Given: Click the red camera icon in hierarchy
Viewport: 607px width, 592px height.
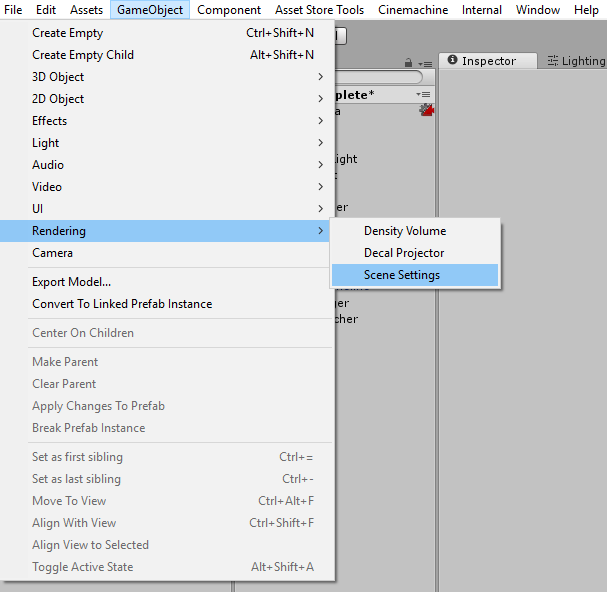Looking at the screenshot, I should point(426,111).
